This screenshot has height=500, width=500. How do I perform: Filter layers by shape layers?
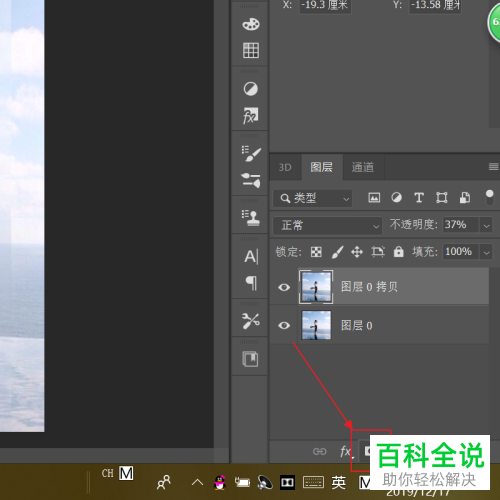[442, 198]
